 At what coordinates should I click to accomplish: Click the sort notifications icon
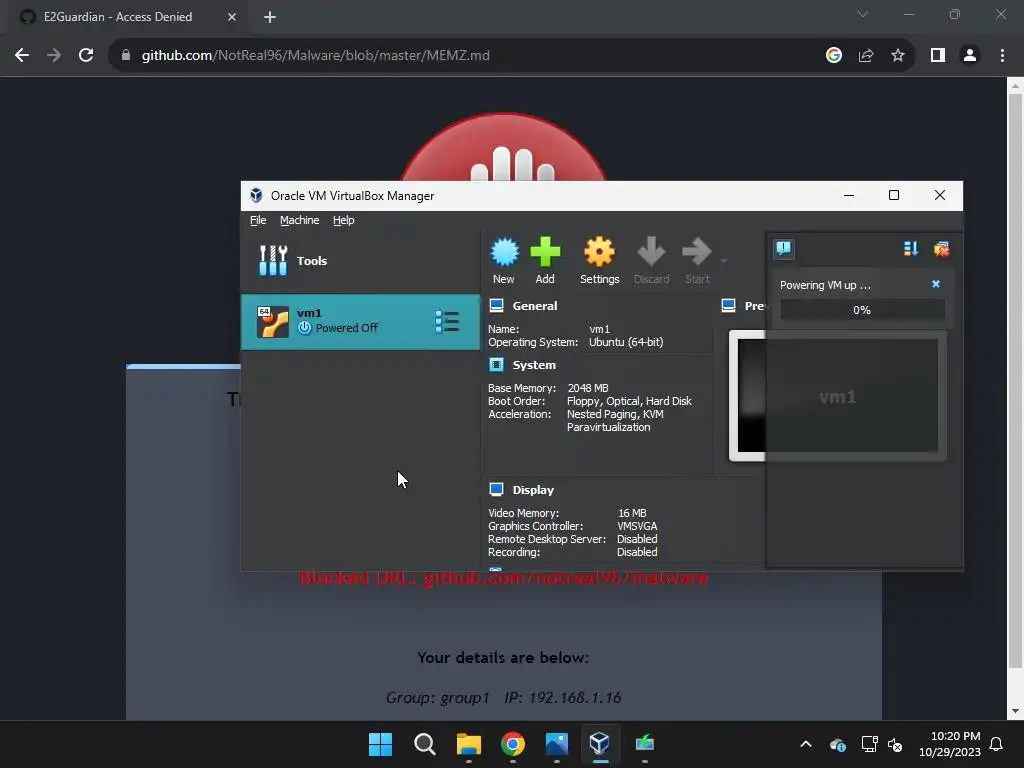[911, 249]
